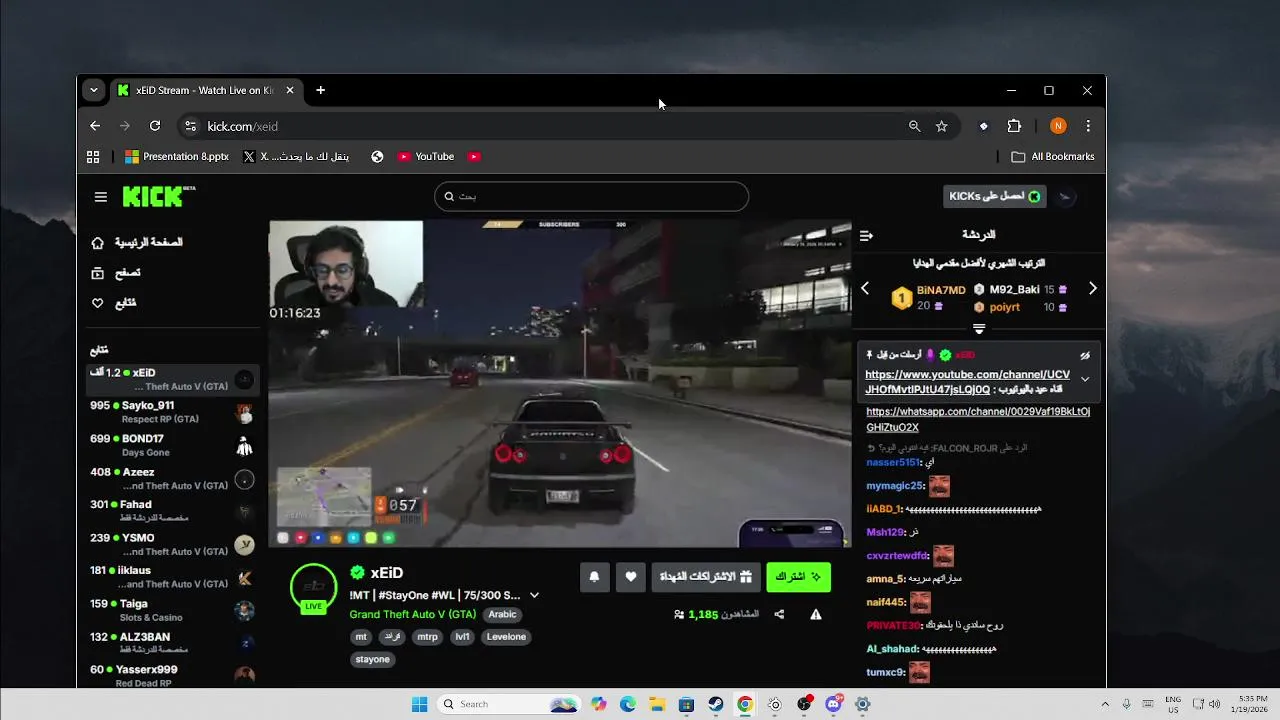This screenshot has width=1280, height=720.
Task: Open the Sayko_911 channel in sidebar
Action: (173, 412)
